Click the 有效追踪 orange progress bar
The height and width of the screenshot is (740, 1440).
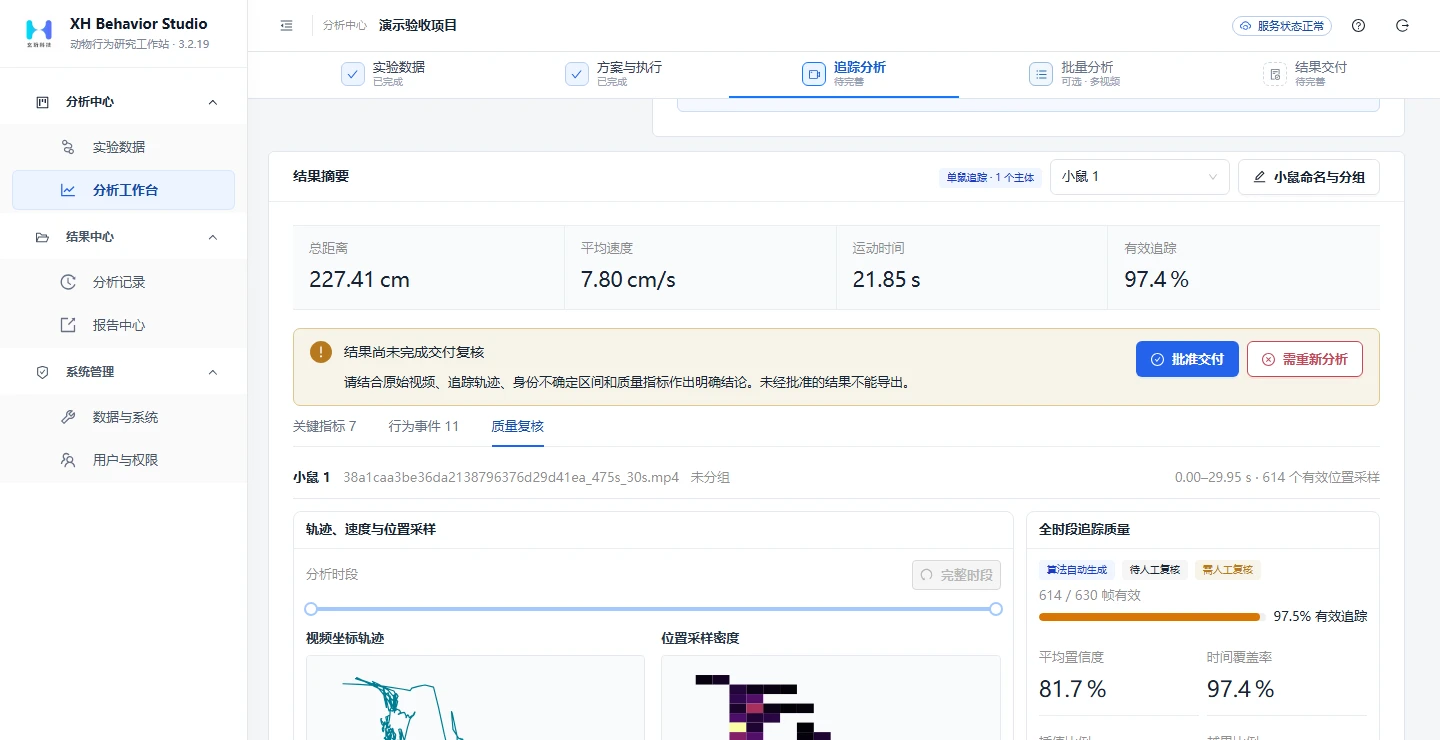(1150, 617)
